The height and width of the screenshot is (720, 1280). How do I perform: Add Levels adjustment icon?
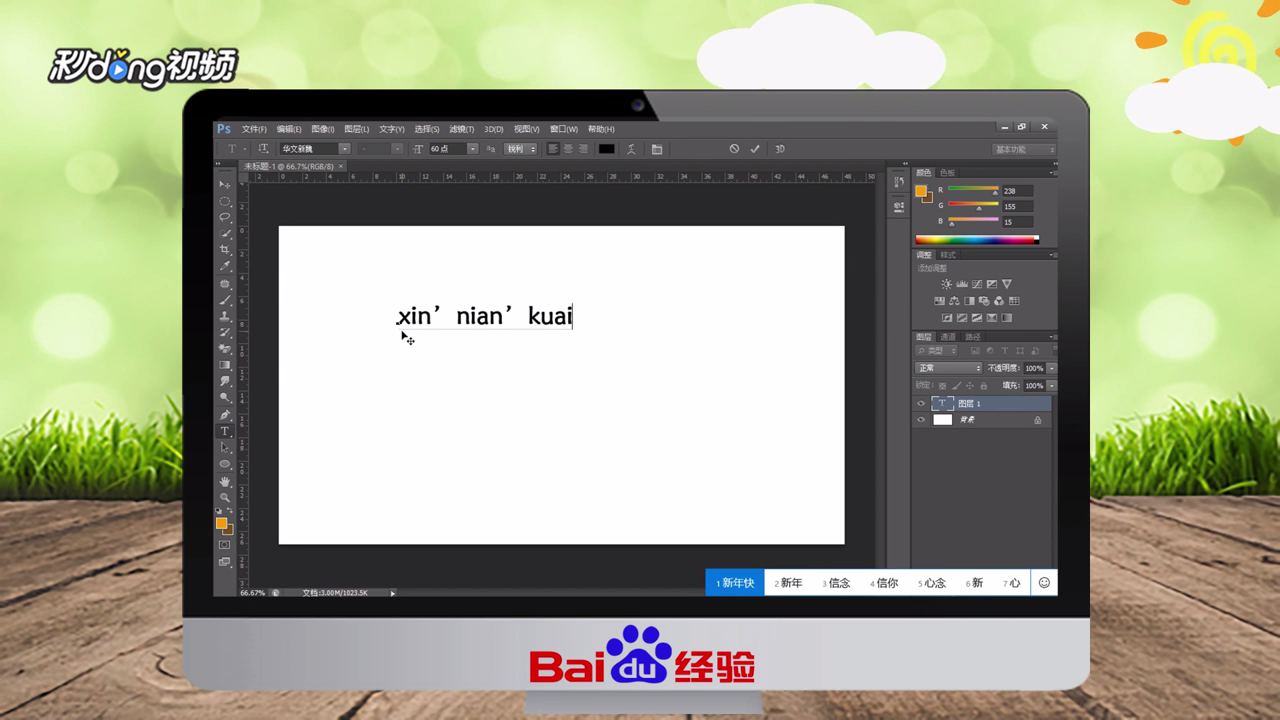tap(962, 284)
